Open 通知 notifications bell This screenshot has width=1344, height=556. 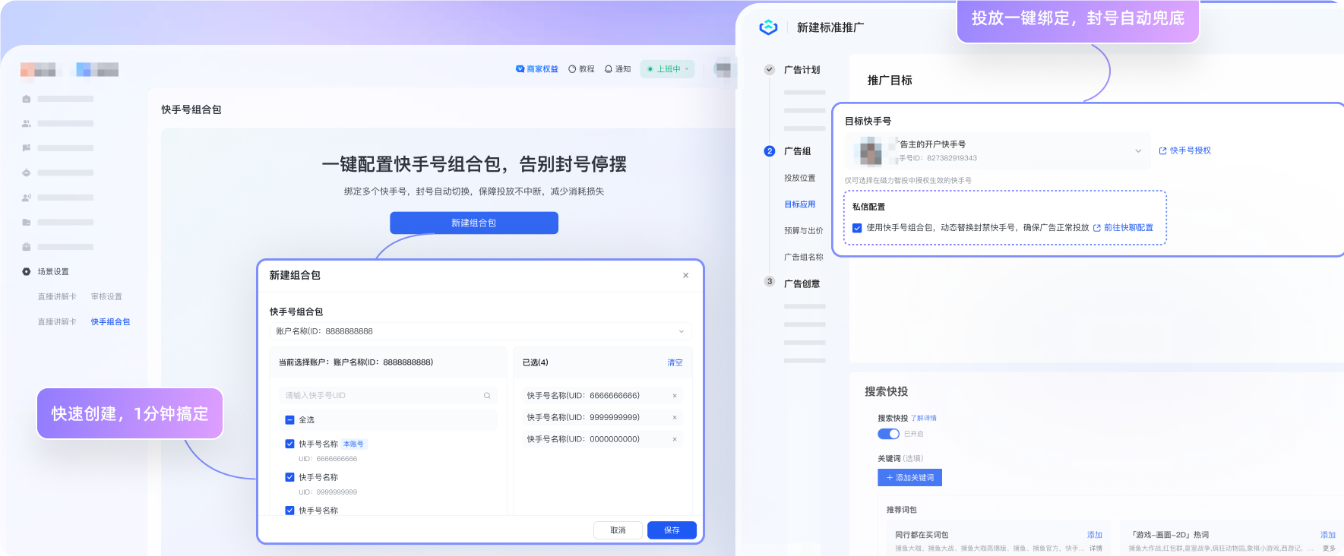coord(618,69)
